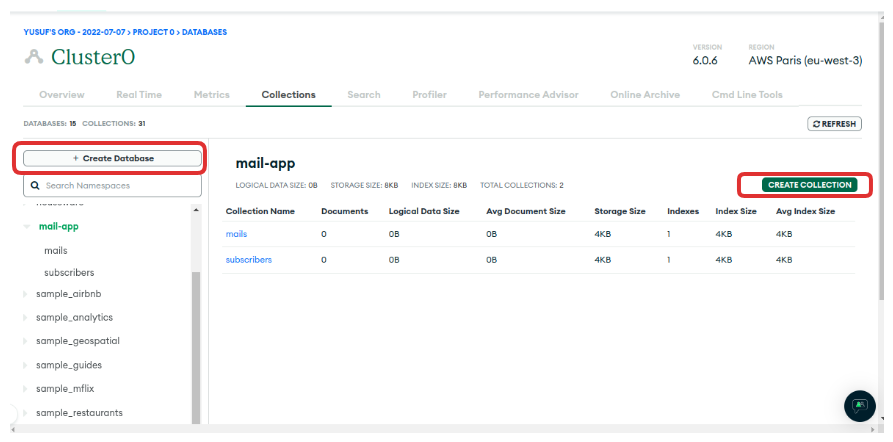The width and height of the screenshot is (893, 442).
Task: Switch to the Overview tab
Action: (61, 95)
